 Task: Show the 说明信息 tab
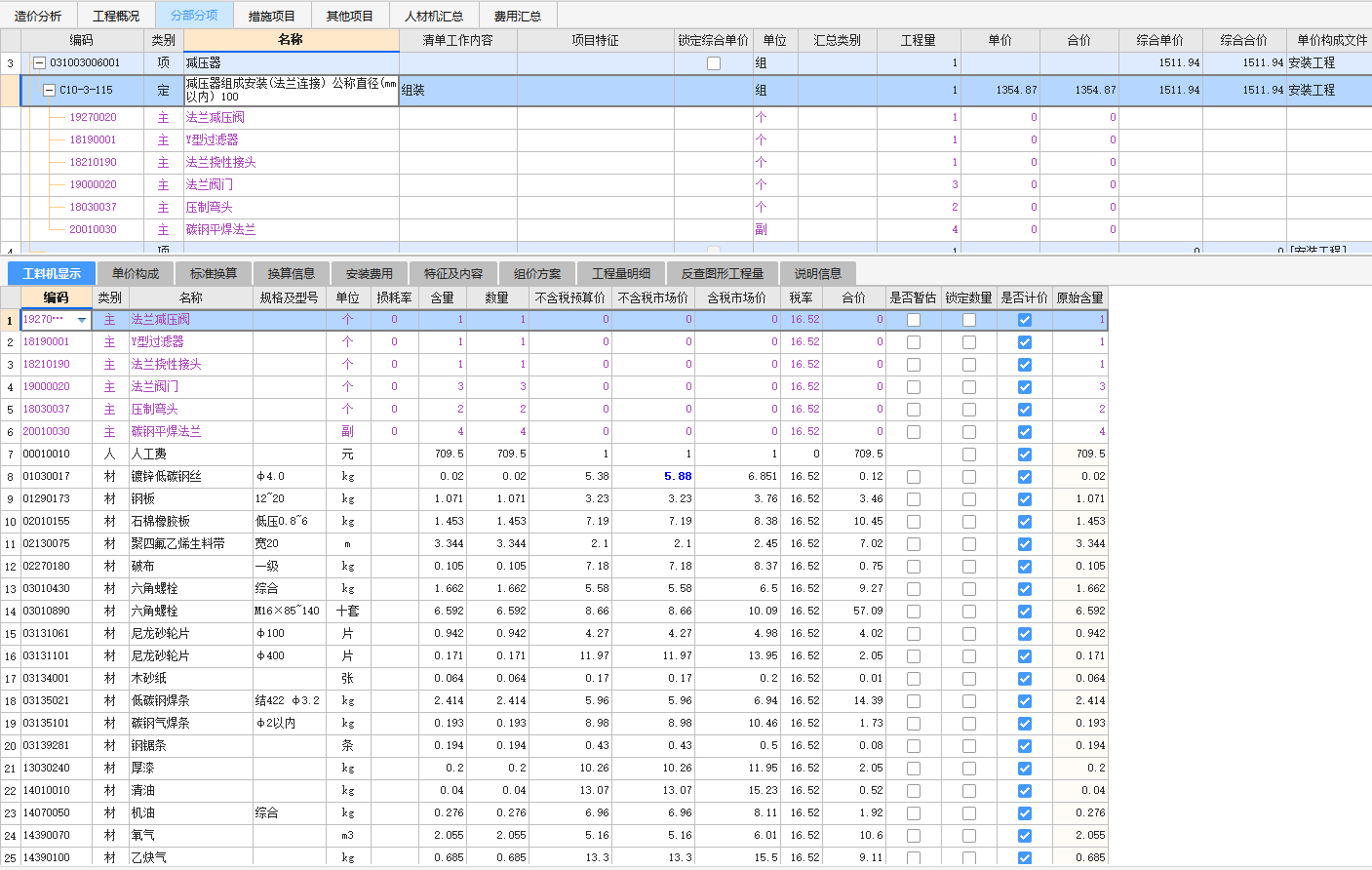pyautogui.click(x=818, y=273)
